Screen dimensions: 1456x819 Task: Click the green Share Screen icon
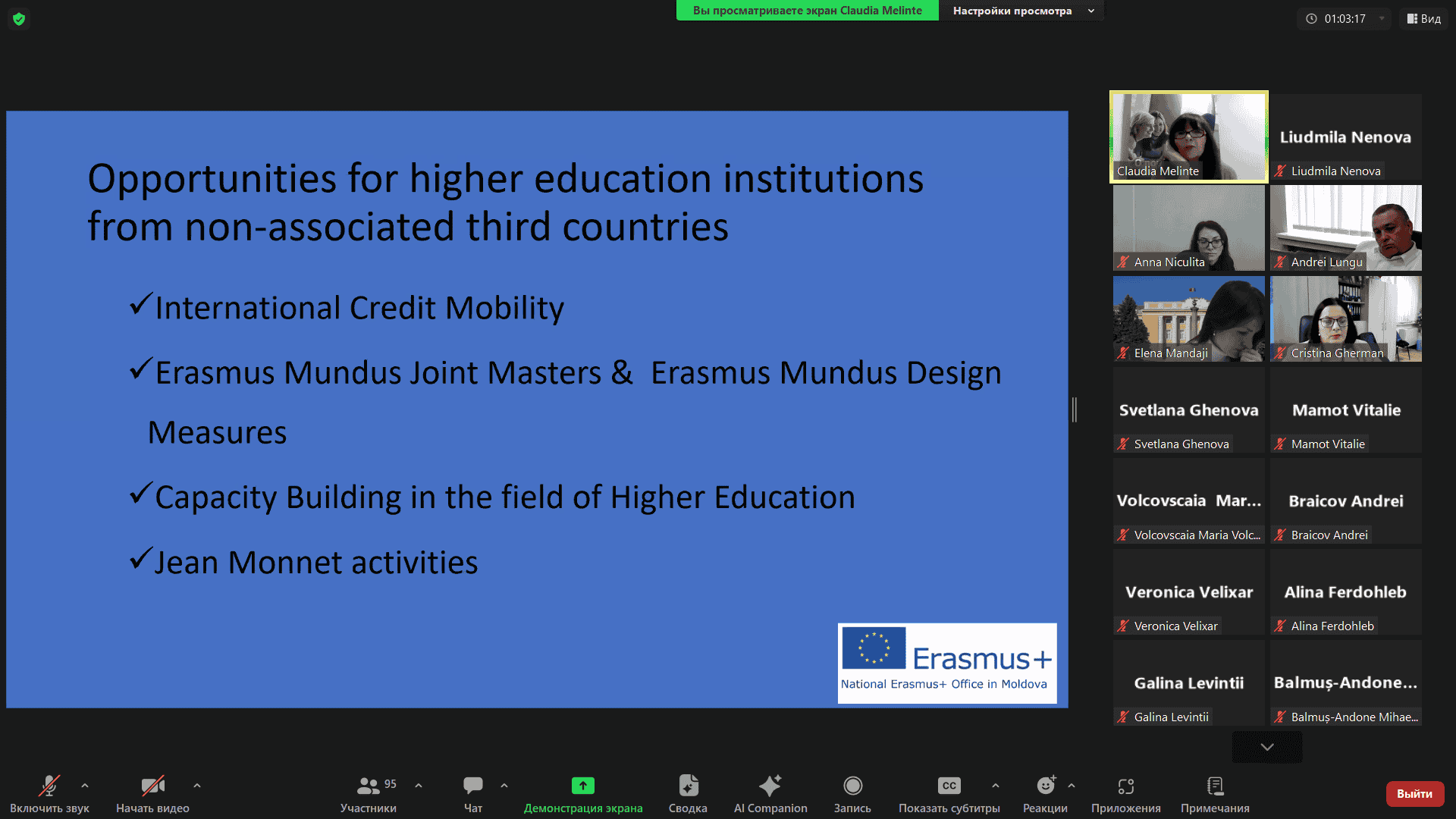582,786
